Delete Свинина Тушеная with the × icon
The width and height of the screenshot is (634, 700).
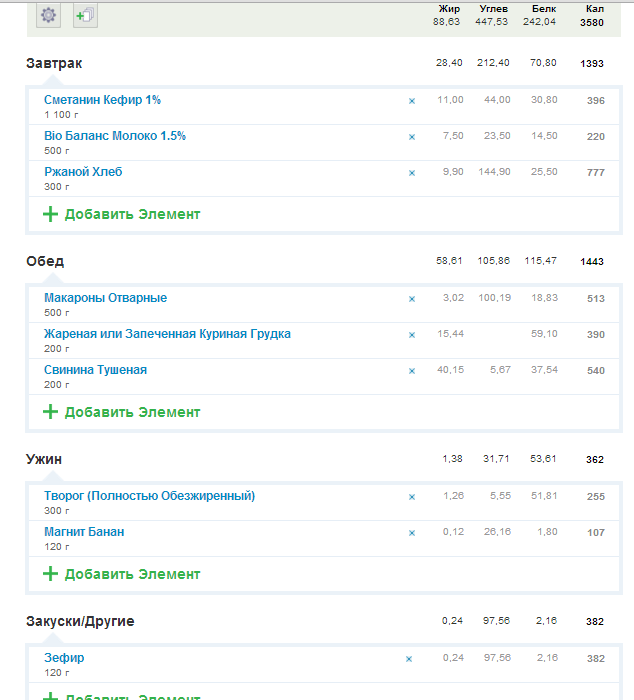[411, 371]
